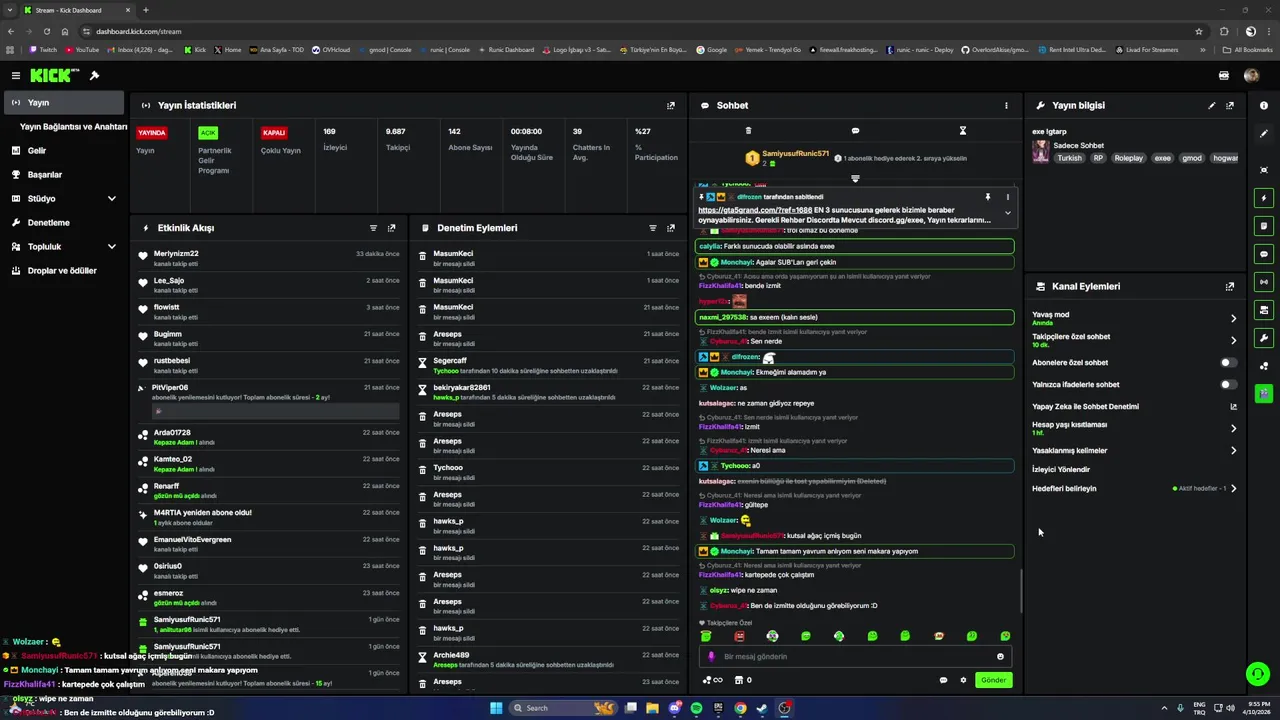Open the gta5grand.com link in pinned message
The image size is (1280, 720).
(755, 211)
